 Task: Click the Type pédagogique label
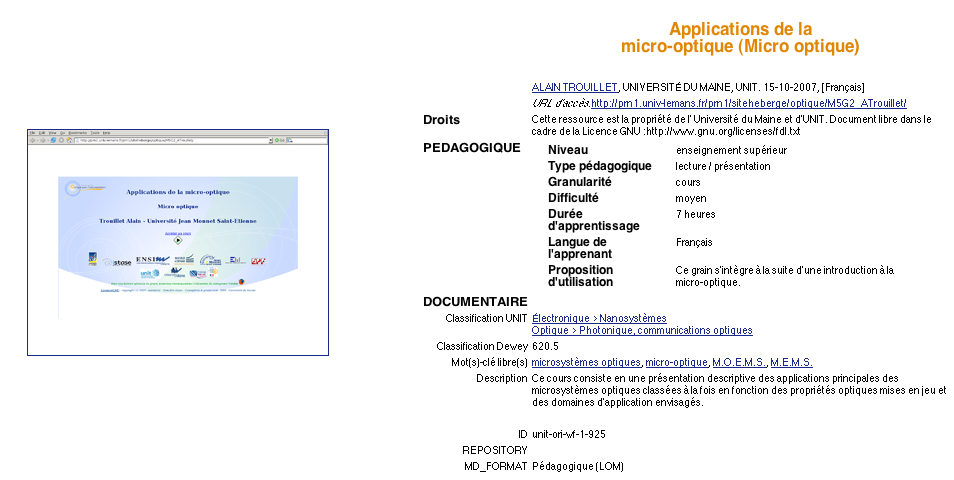pyautogui.click(x=599, y=166)
